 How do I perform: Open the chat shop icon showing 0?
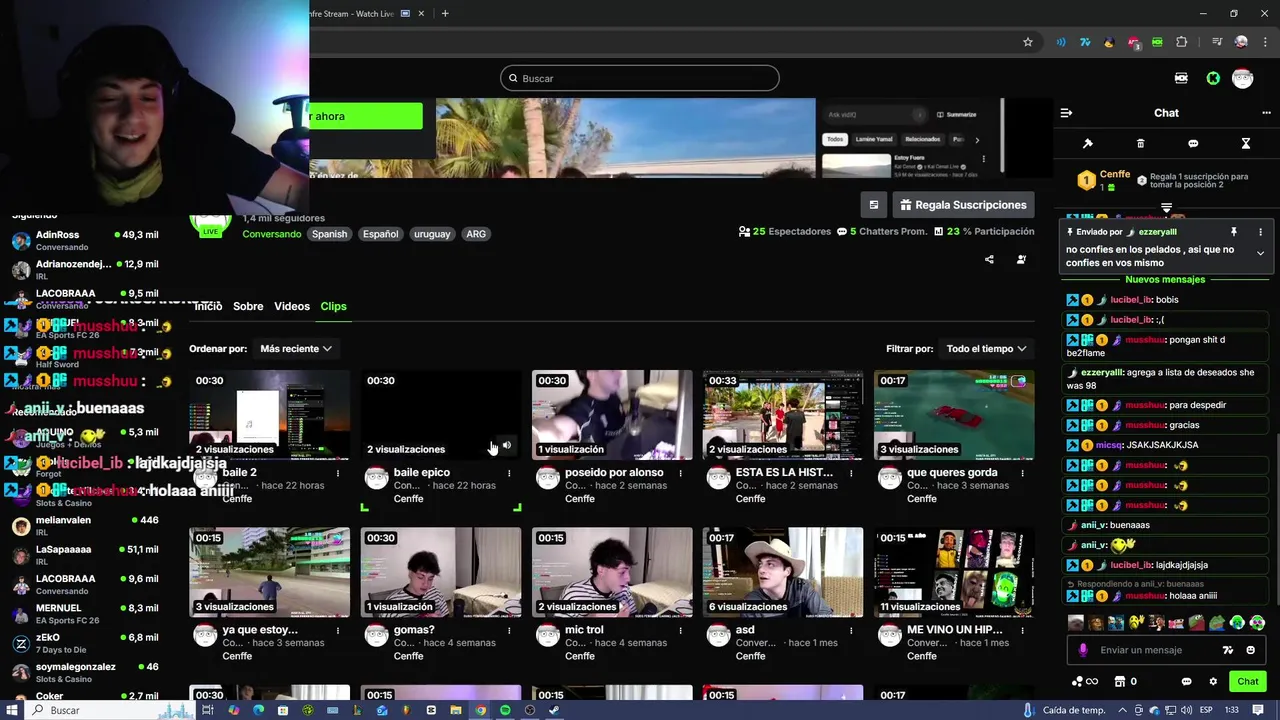click(x=1126, y=682)
